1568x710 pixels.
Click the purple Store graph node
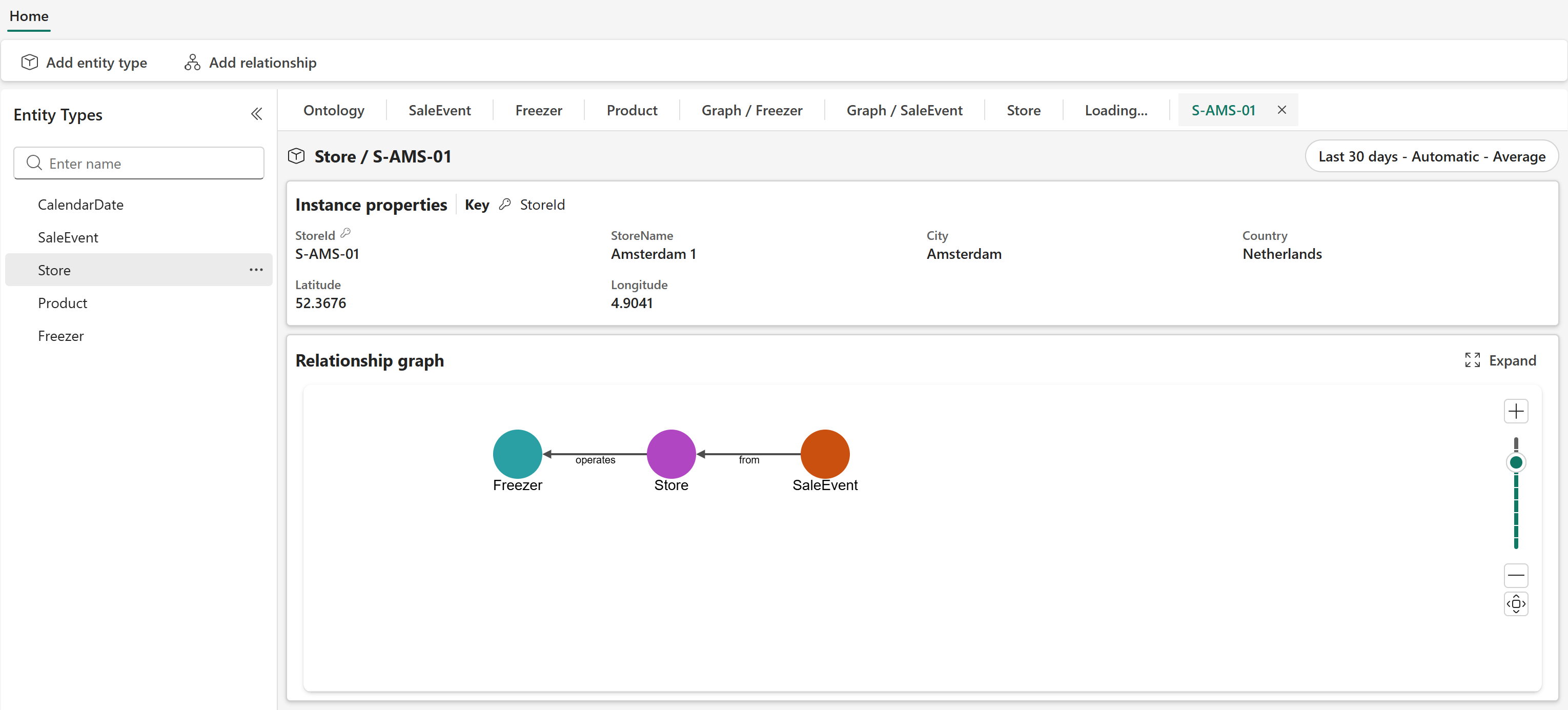pos(671,454)
